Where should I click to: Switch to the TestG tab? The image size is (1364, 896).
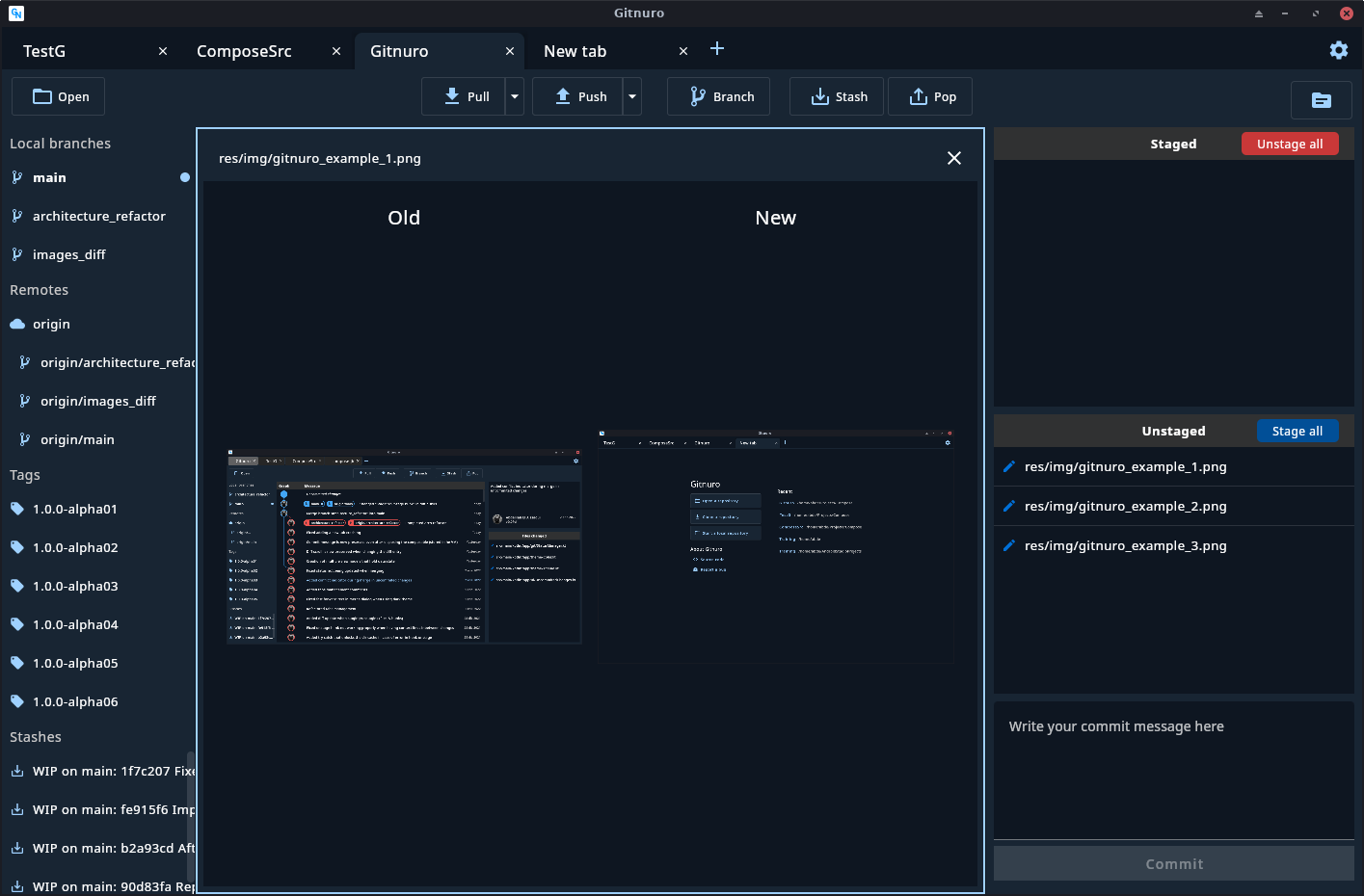point(91,51)
